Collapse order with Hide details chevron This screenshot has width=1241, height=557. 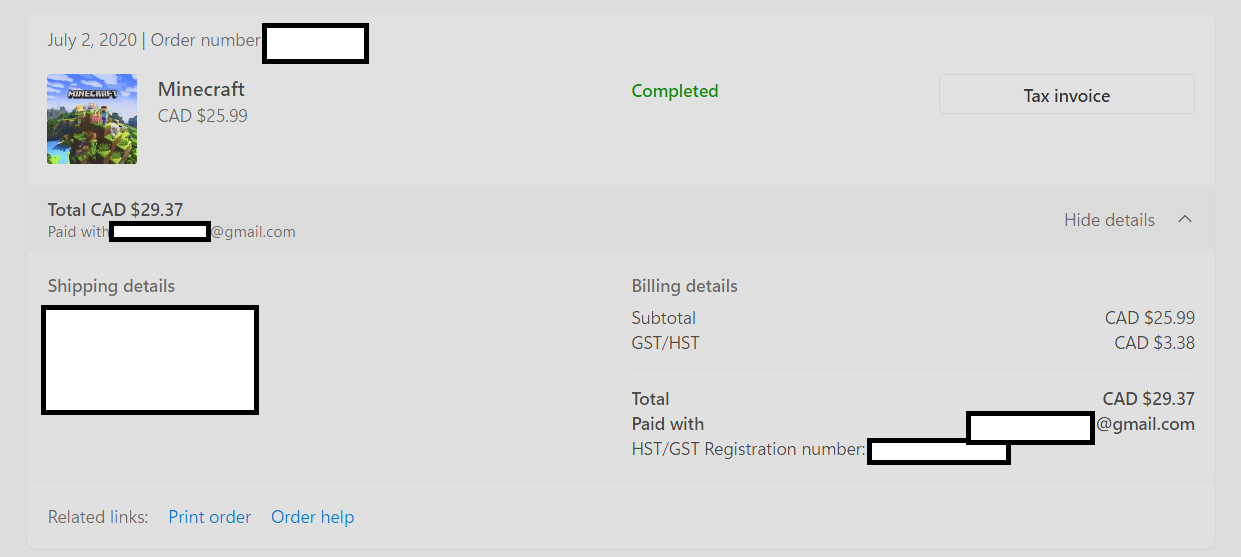point(1185,219)
